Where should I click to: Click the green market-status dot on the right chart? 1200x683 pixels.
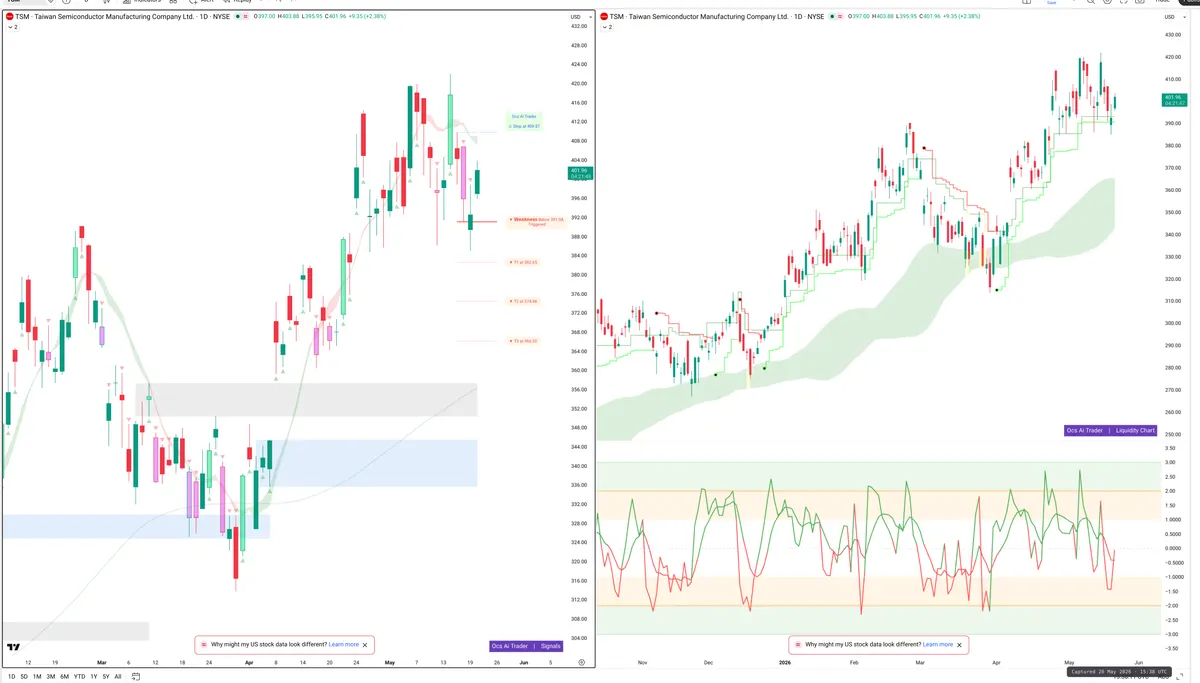pos(832,17)
